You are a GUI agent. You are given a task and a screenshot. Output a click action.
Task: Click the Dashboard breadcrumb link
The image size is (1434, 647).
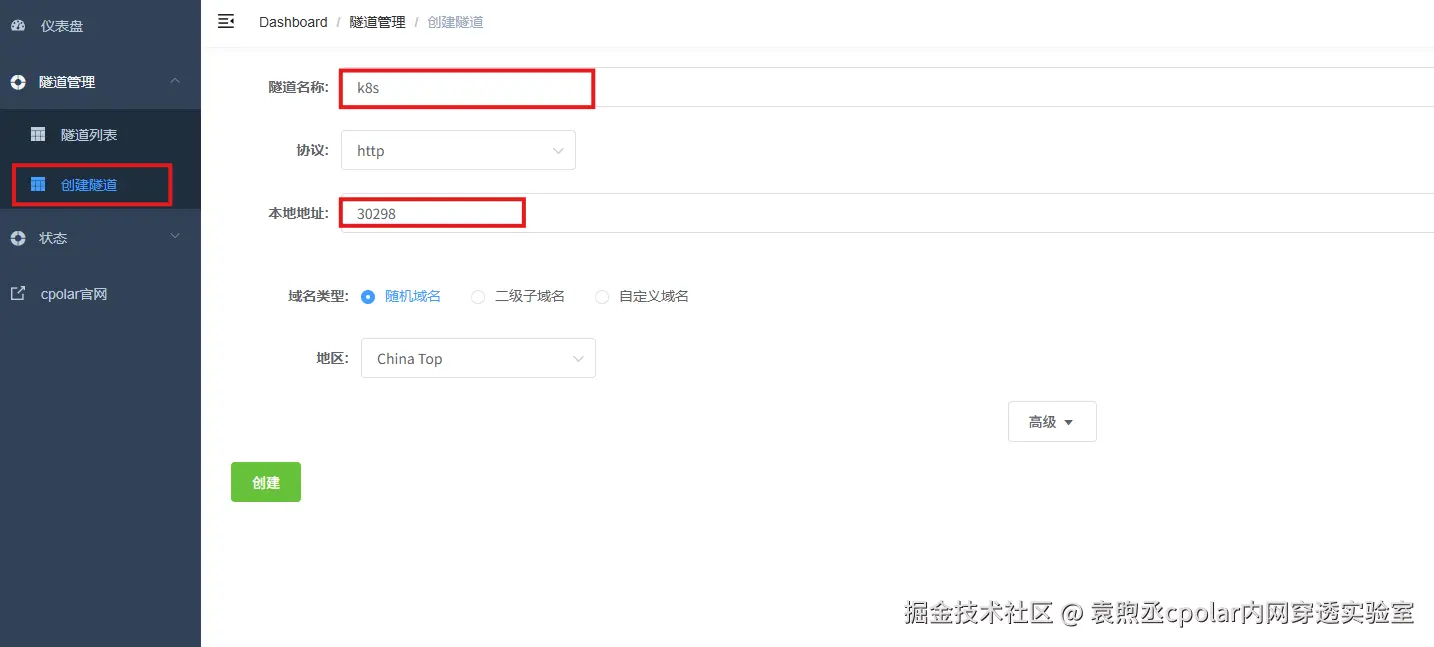pyautogui.click(x=293, y=22)
